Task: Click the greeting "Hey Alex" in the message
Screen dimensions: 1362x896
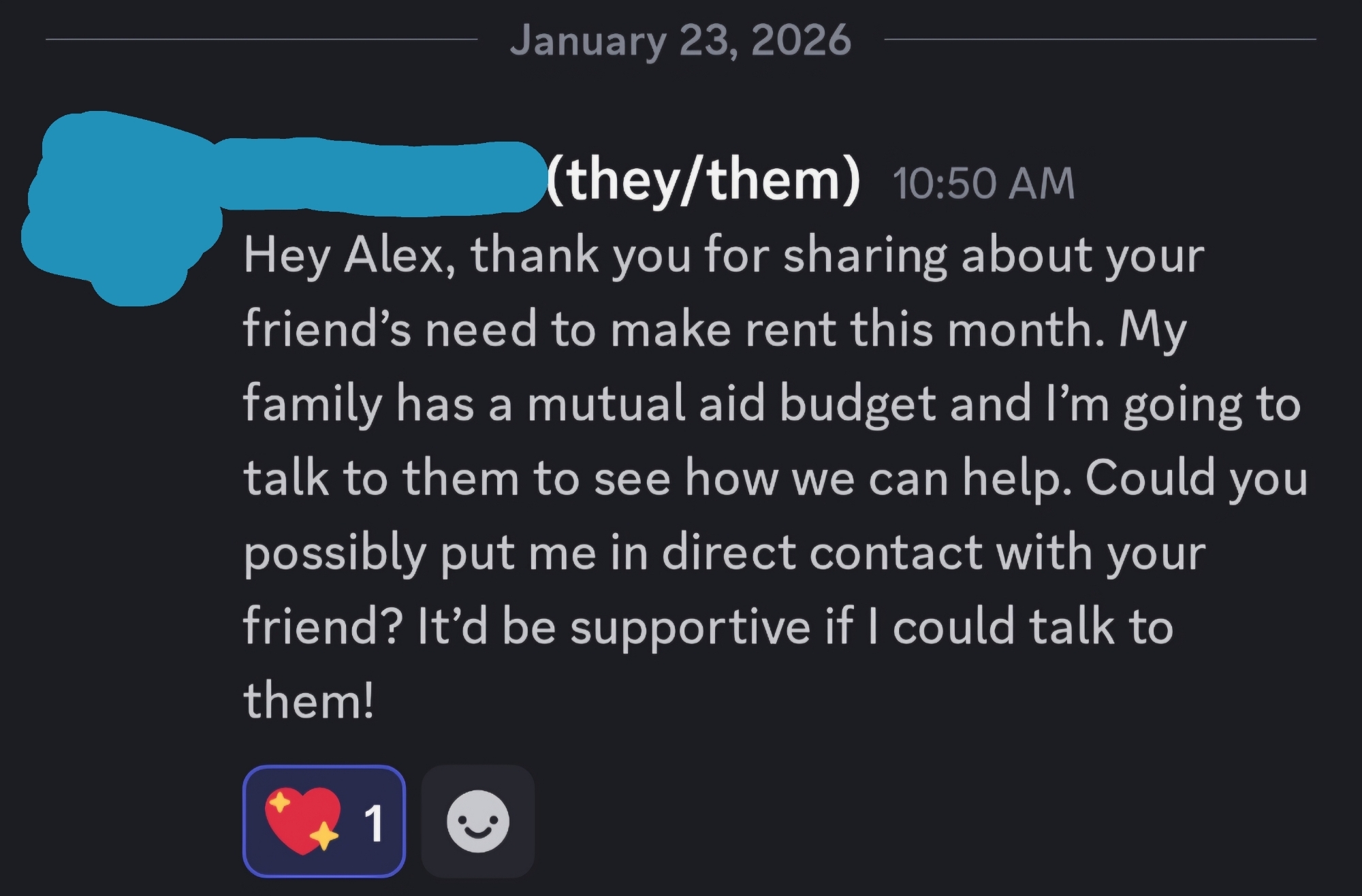Action: click(344, 255)
